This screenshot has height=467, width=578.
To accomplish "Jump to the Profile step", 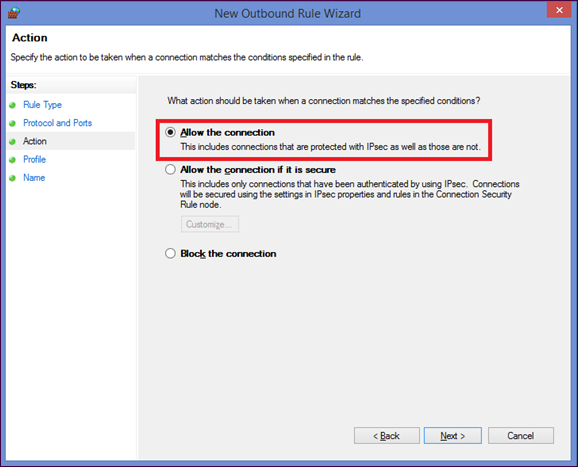I will (35, 160).
